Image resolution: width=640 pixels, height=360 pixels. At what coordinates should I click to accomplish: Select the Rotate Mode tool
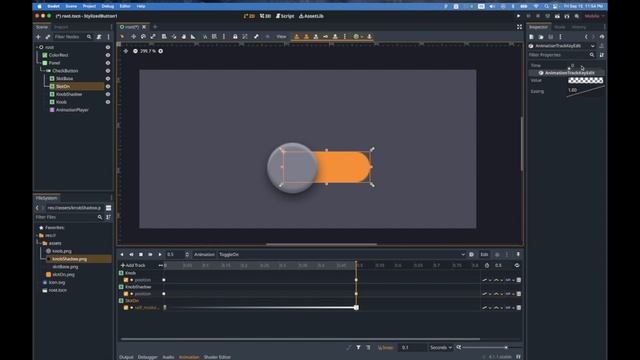(x=143, y=37)
